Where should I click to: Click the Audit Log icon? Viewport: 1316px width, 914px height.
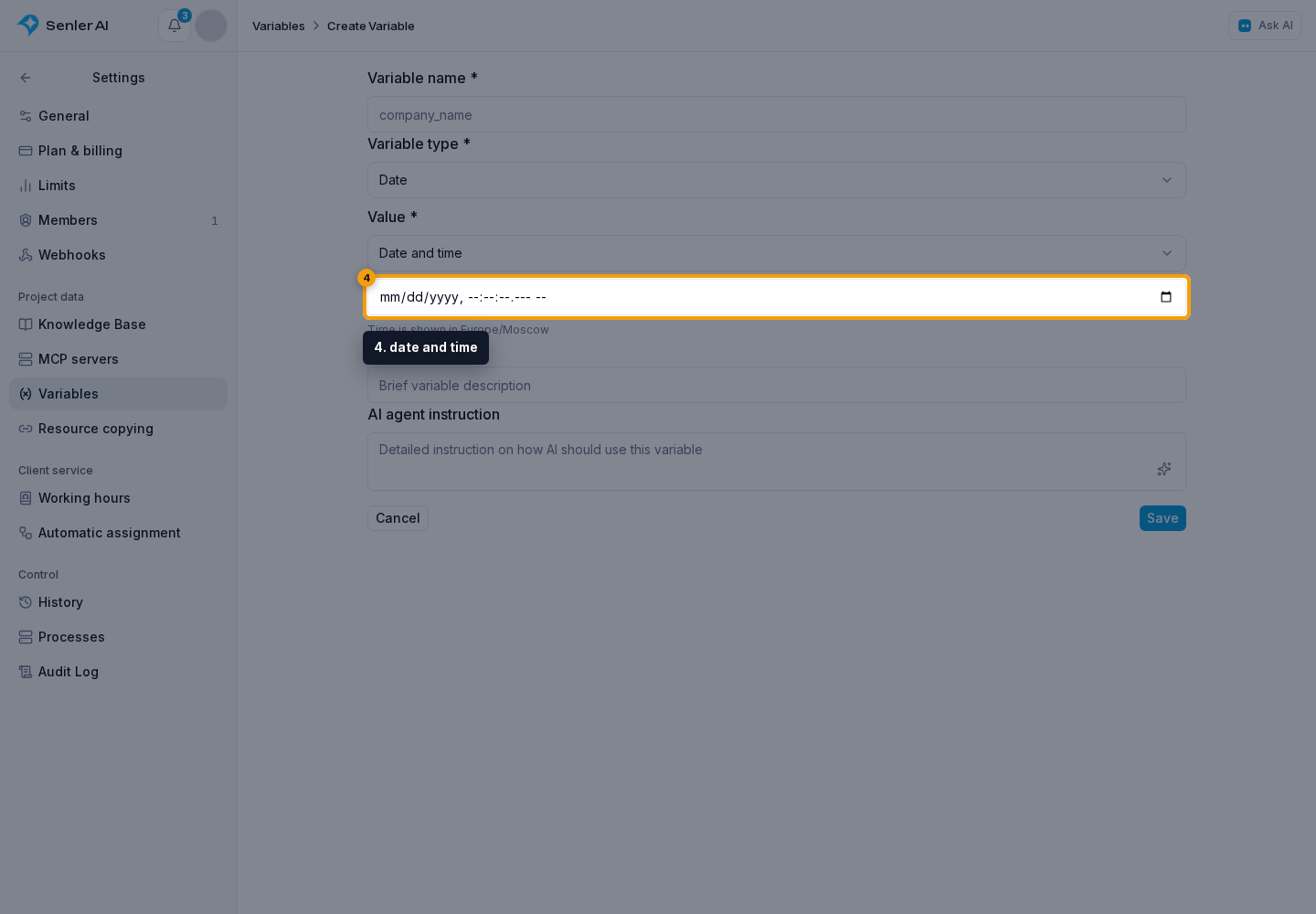coord(26,672)
